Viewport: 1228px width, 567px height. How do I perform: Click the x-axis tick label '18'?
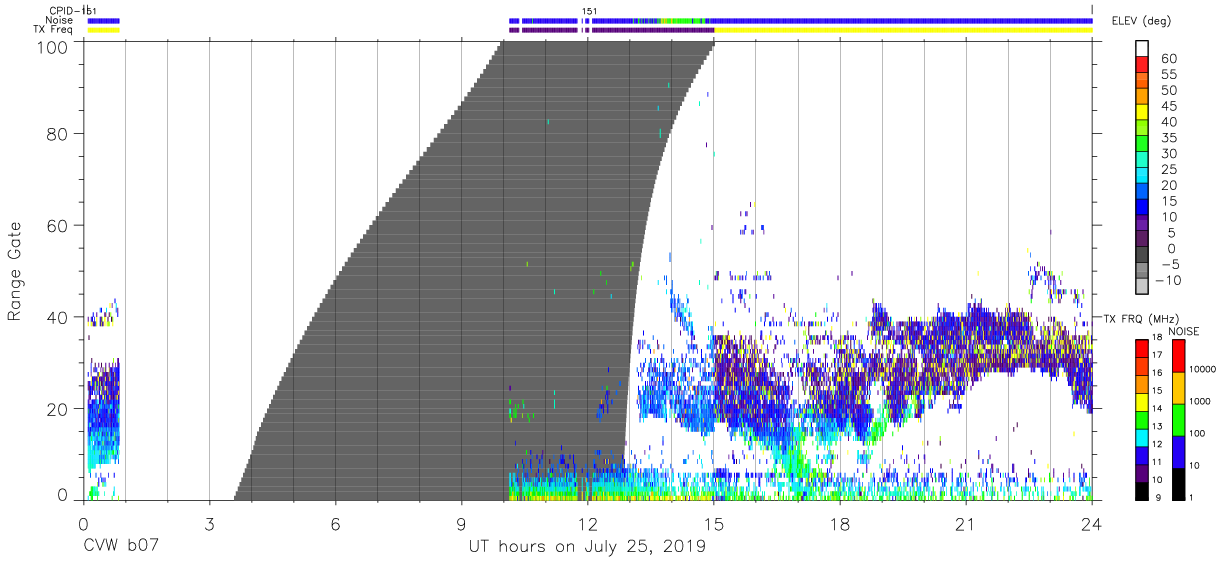click(840, 523)
